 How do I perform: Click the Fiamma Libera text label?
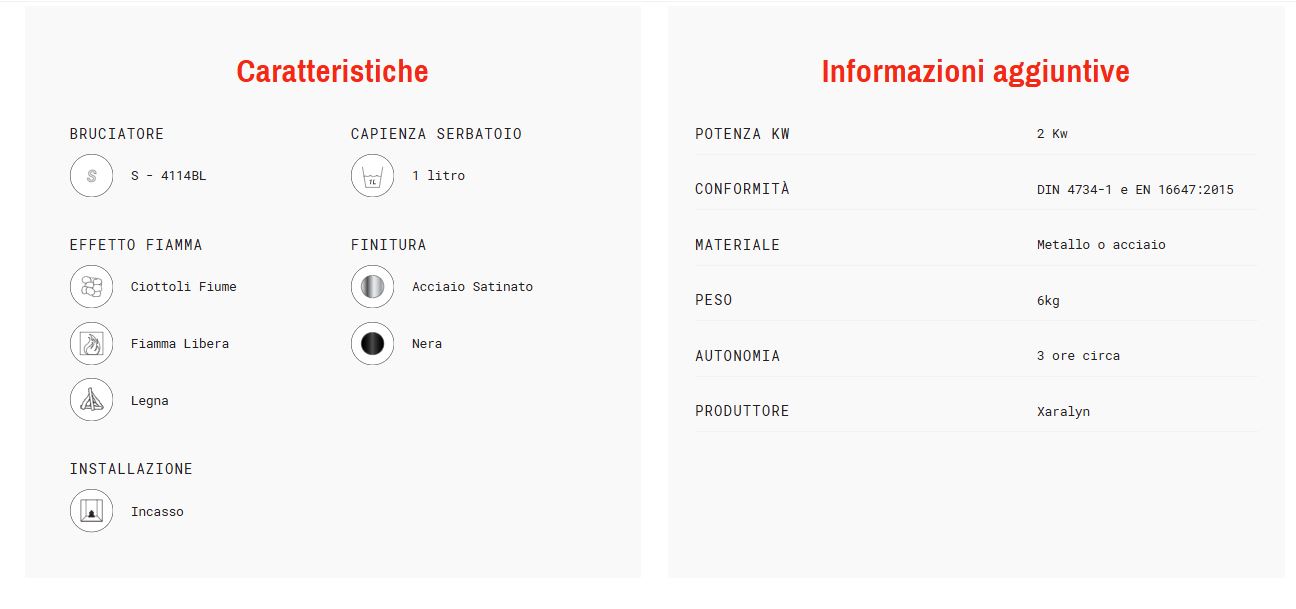tap(180, 344)
